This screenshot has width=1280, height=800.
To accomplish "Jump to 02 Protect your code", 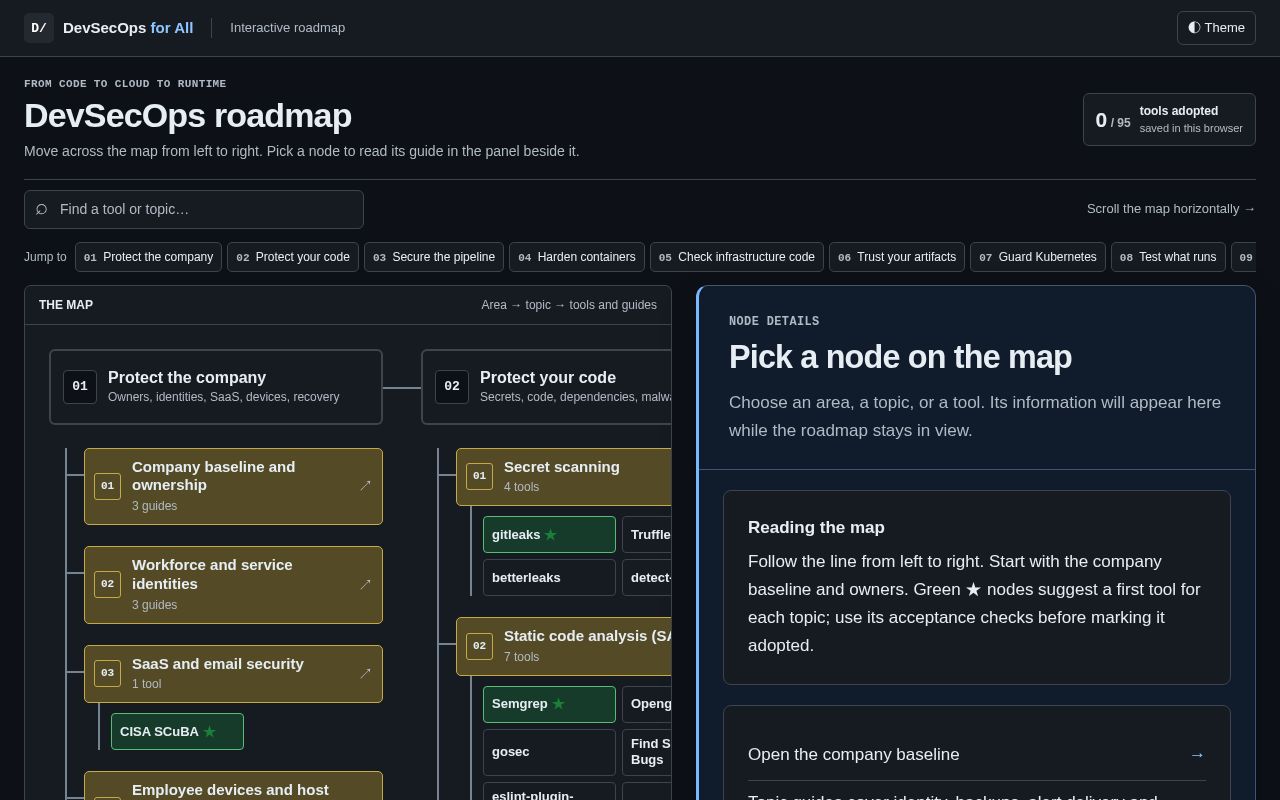I will coord(293,257).
